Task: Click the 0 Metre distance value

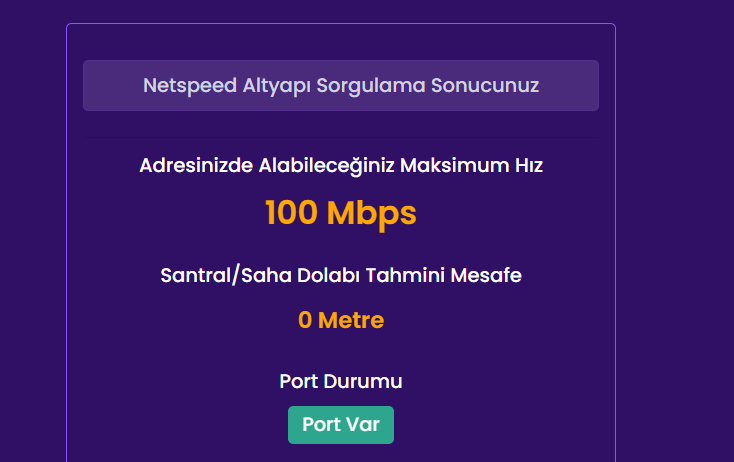Action: (341, 320)
